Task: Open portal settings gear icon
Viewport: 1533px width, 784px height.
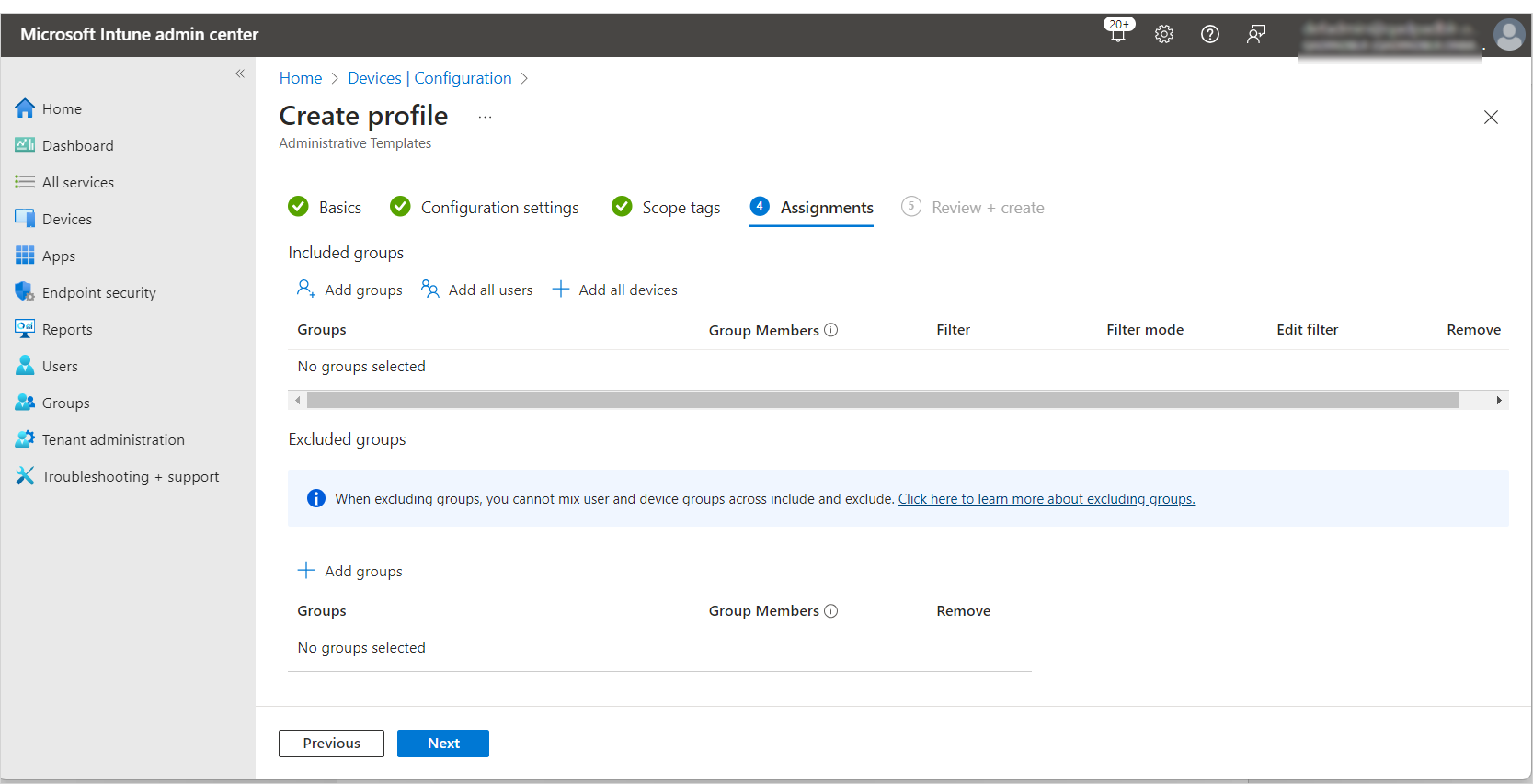Action: [x=1164, y=34]
